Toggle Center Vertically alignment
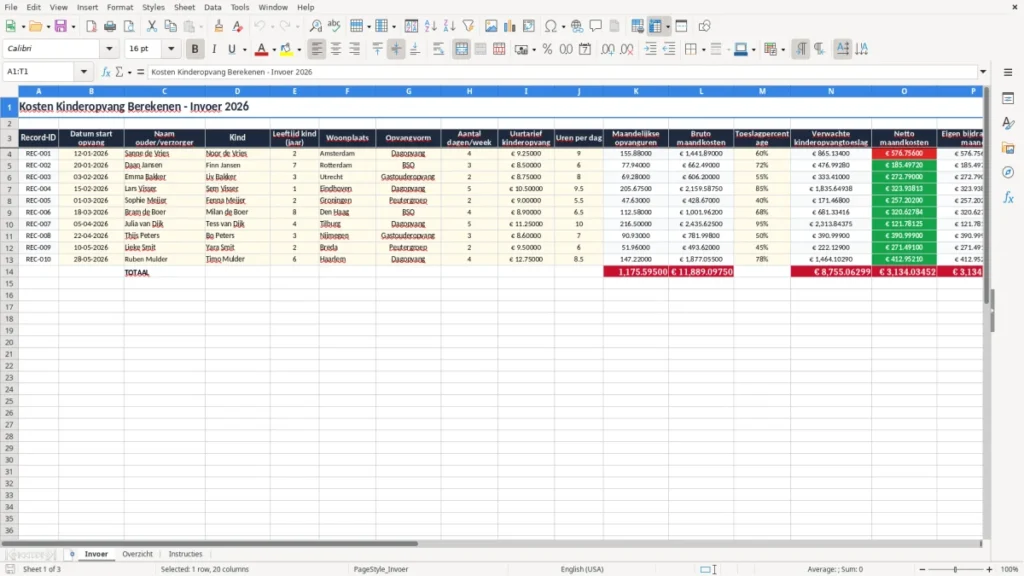The image size is (1024, 576). pyautogui.click(x=396, y=49)
